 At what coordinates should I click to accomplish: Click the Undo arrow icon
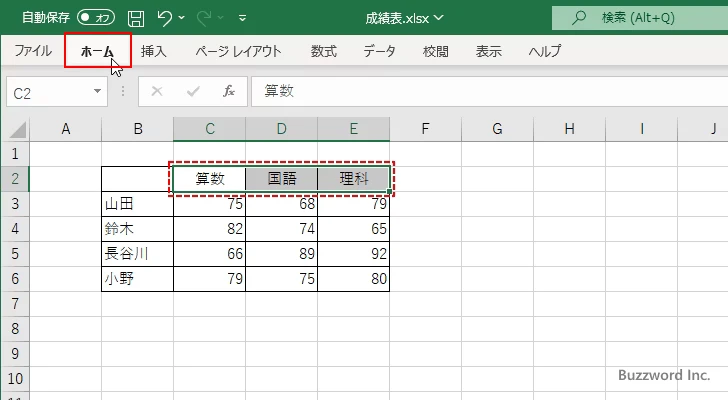[164, 18]
